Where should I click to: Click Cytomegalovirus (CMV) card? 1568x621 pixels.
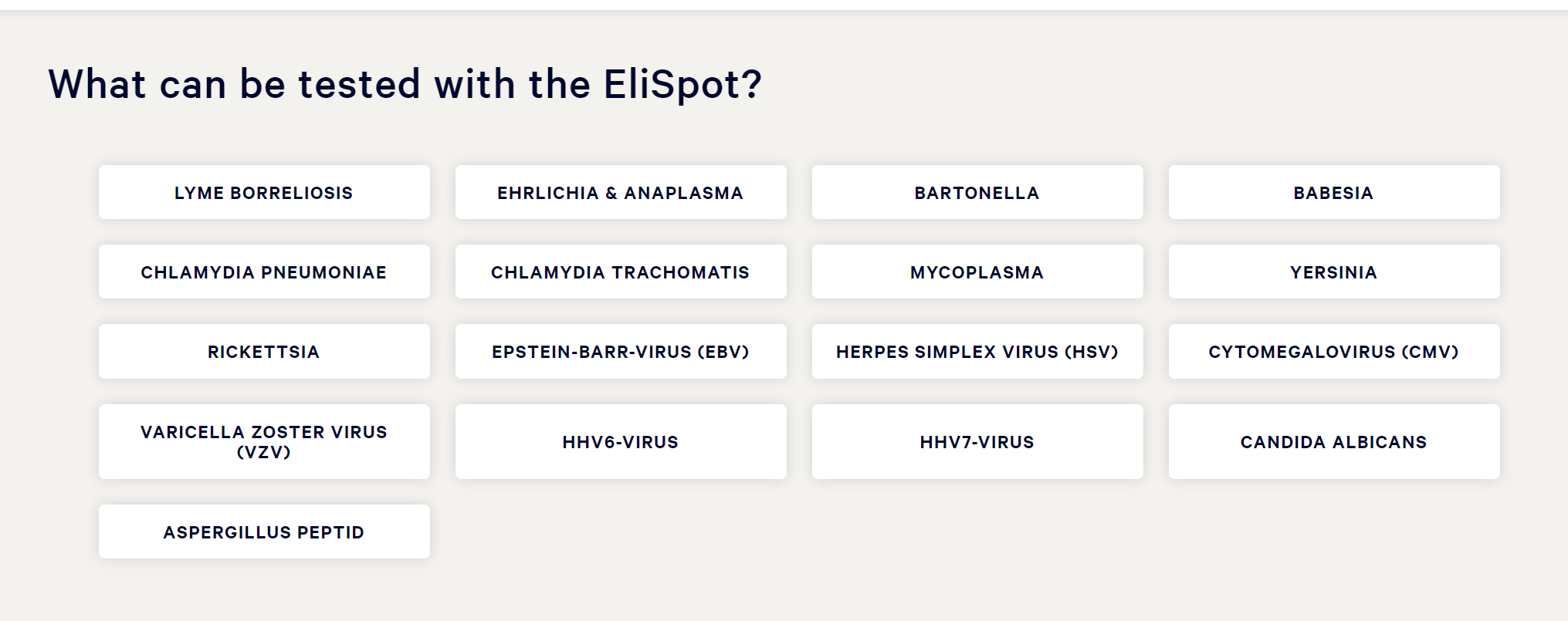click(x=1334, y=351)
